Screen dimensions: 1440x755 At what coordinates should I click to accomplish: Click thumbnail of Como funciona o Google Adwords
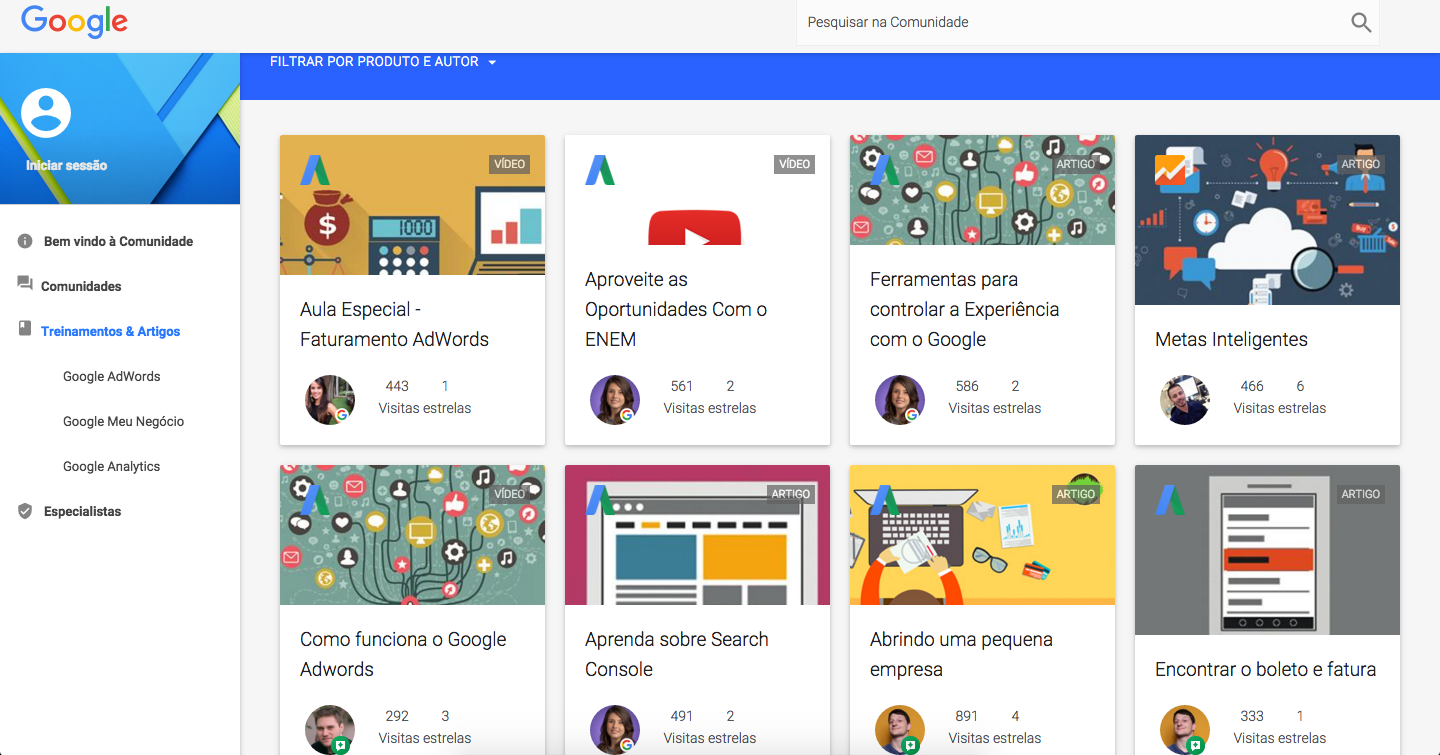pyautogui.click(x=412, y=535)
